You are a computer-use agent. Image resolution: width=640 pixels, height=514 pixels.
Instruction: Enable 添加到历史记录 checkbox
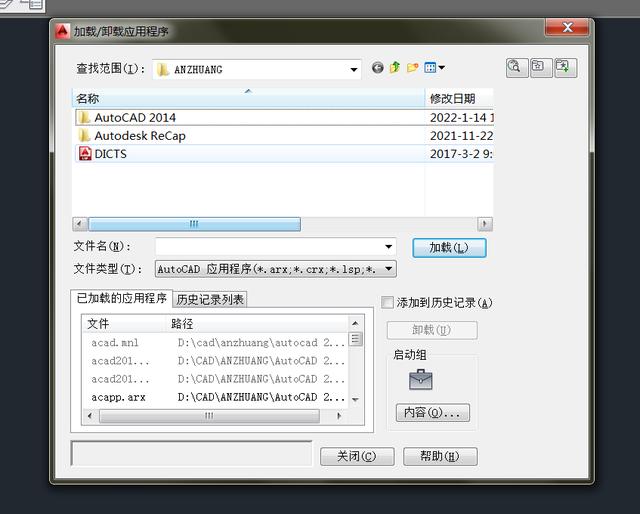click(387, 303)
